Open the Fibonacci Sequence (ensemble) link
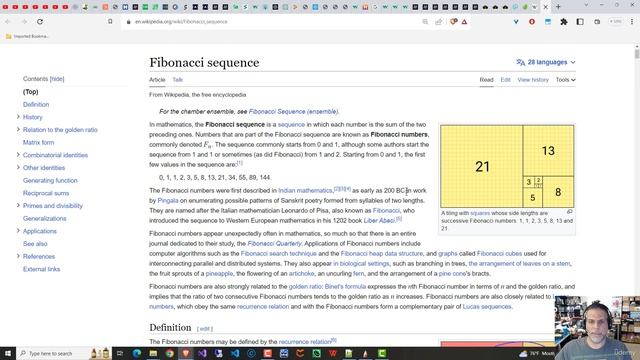 tap(293, 111)
